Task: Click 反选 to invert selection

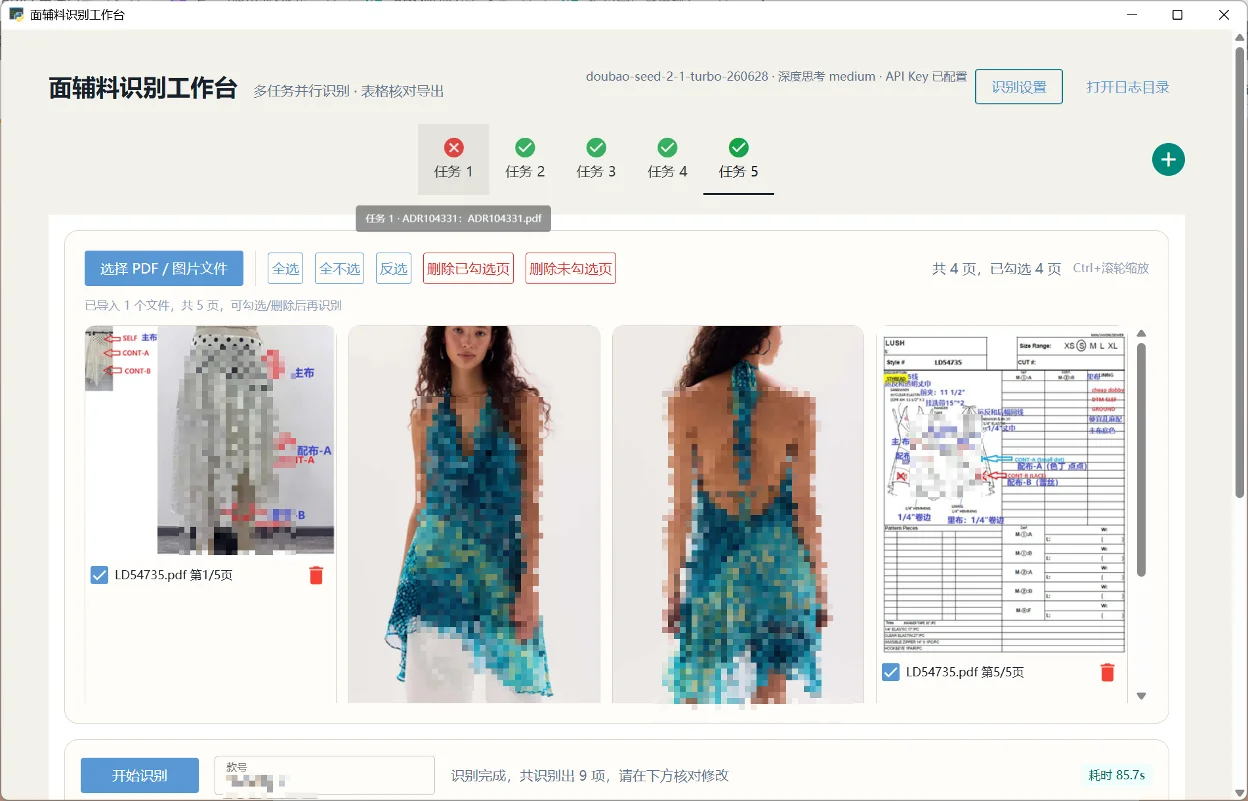Action: click(x=394, y=268)
